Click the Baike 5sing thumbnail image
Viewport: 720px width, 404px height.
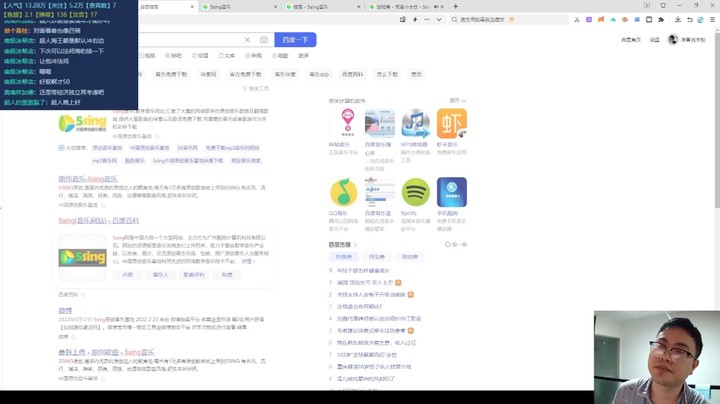point(83,258)
